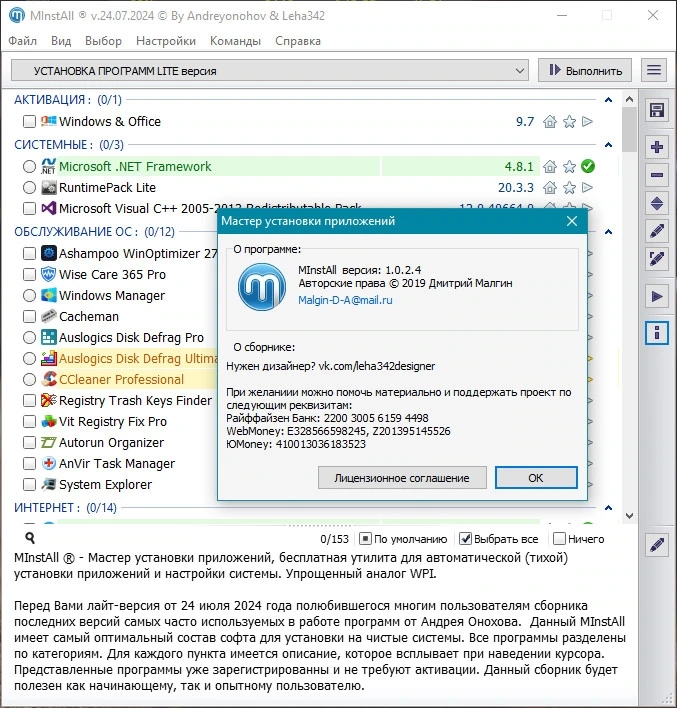The image size is (677, 708).
Task: Open homepage icon for Windows & Office
Action: click(550, 121)
